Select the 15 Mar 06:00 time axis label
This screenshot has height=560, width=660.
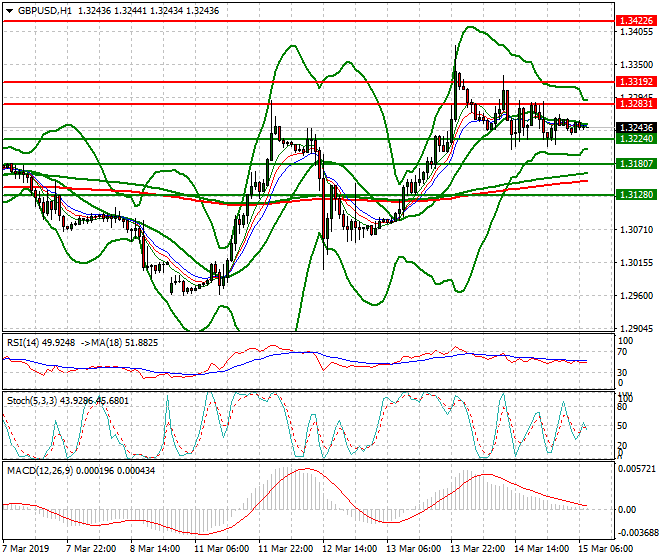click(606, 549)
